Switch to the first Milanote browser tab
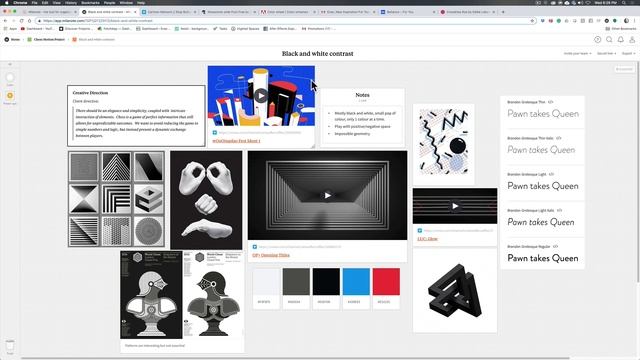640x360 pixels. click(x=49, y=12)
